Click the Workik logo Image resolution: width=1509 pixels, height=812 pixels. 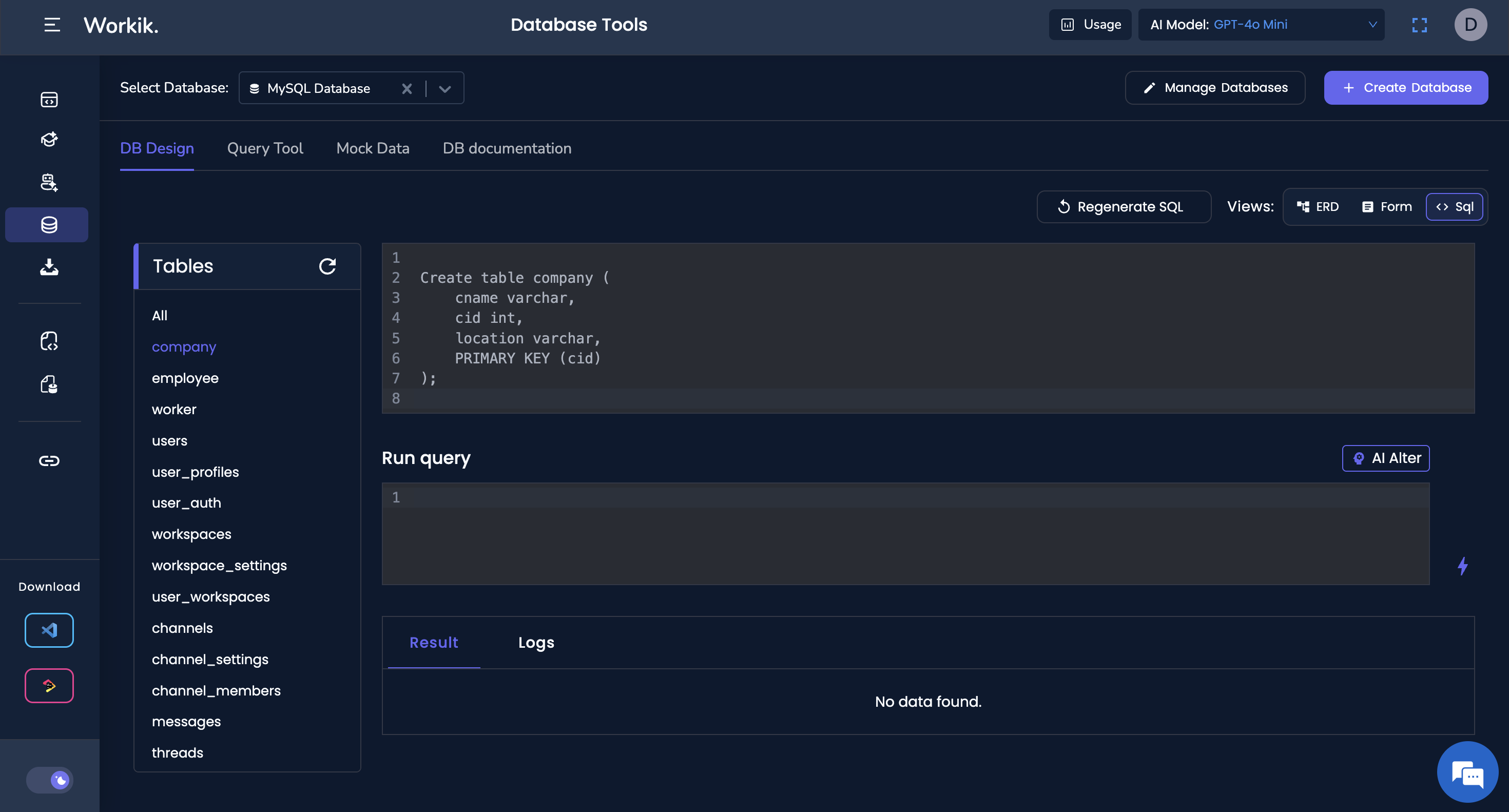coord(121,25)
